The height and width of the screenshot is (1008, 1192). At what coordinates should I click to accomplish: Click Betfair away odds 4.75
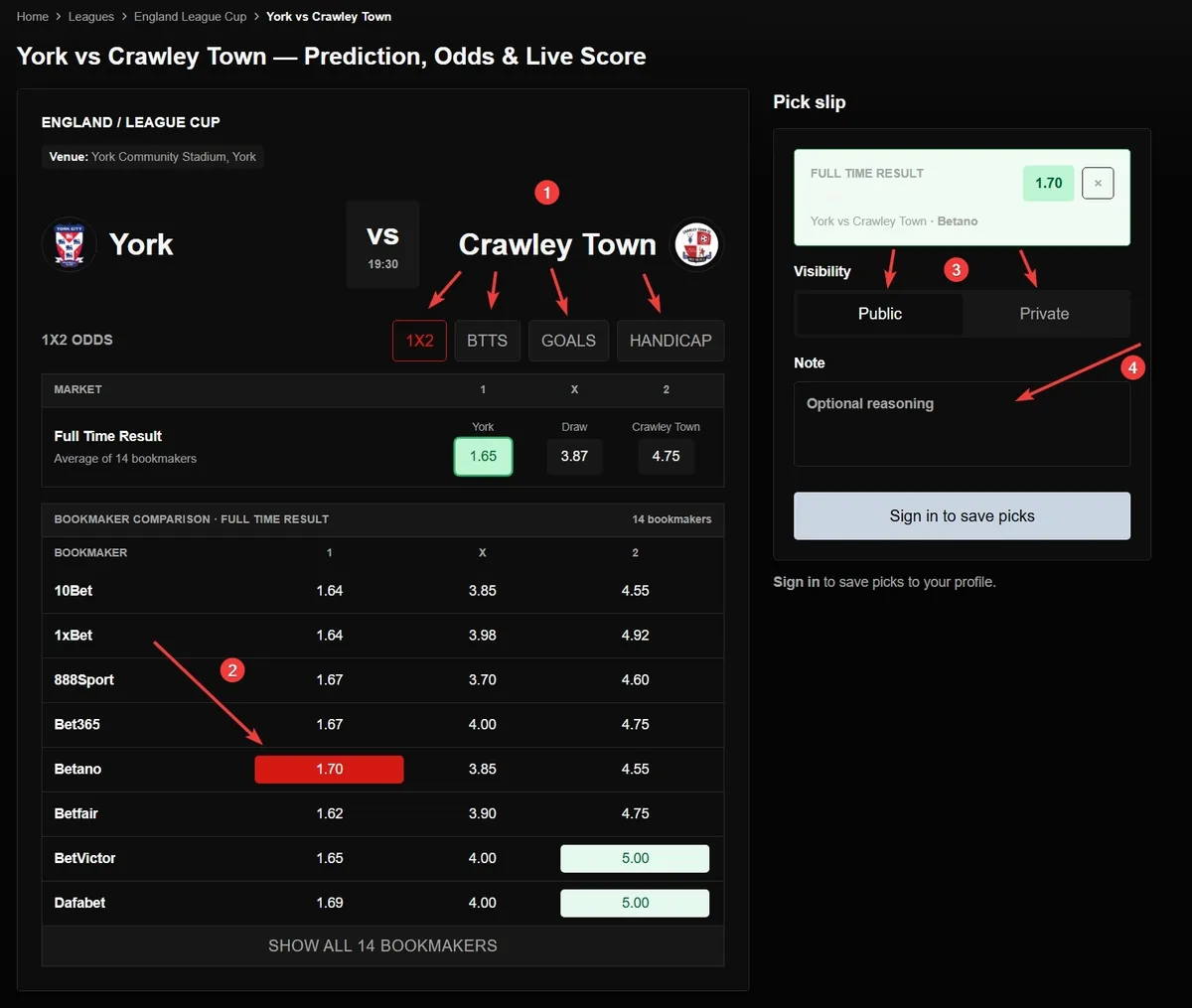[x=635, y=814]
